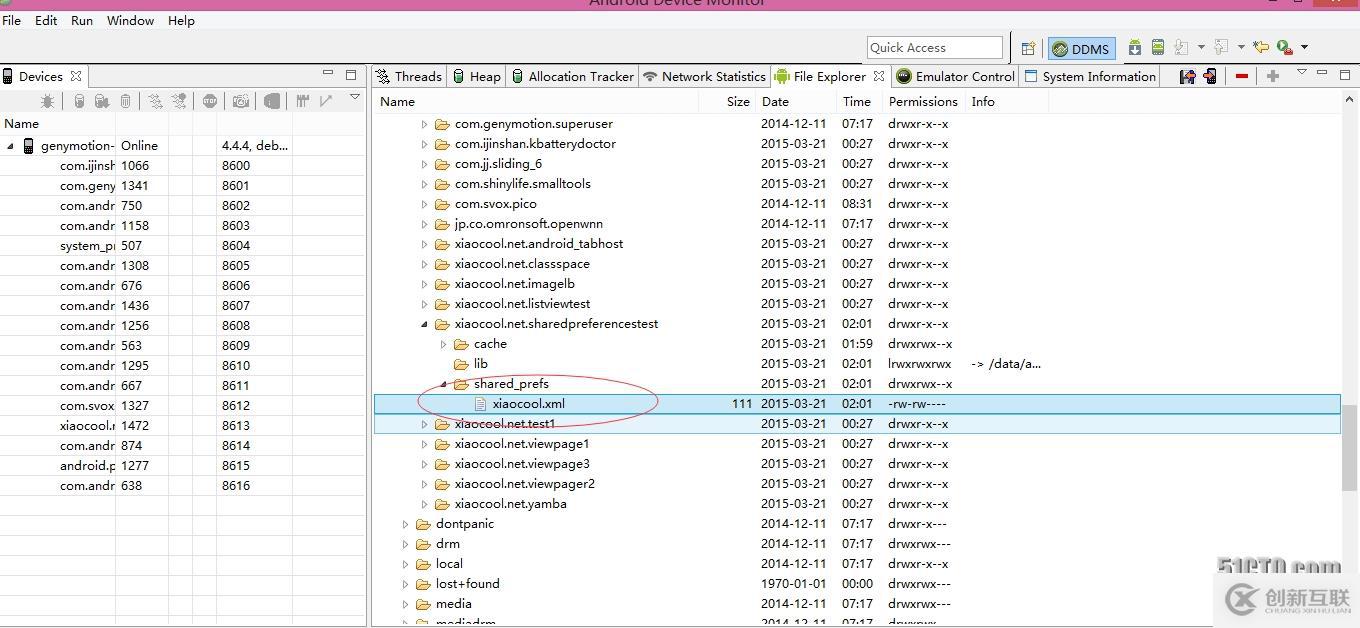1360x628 pixels.
Task: Open the File Explorer view menu triangle
Action: 1302,72
